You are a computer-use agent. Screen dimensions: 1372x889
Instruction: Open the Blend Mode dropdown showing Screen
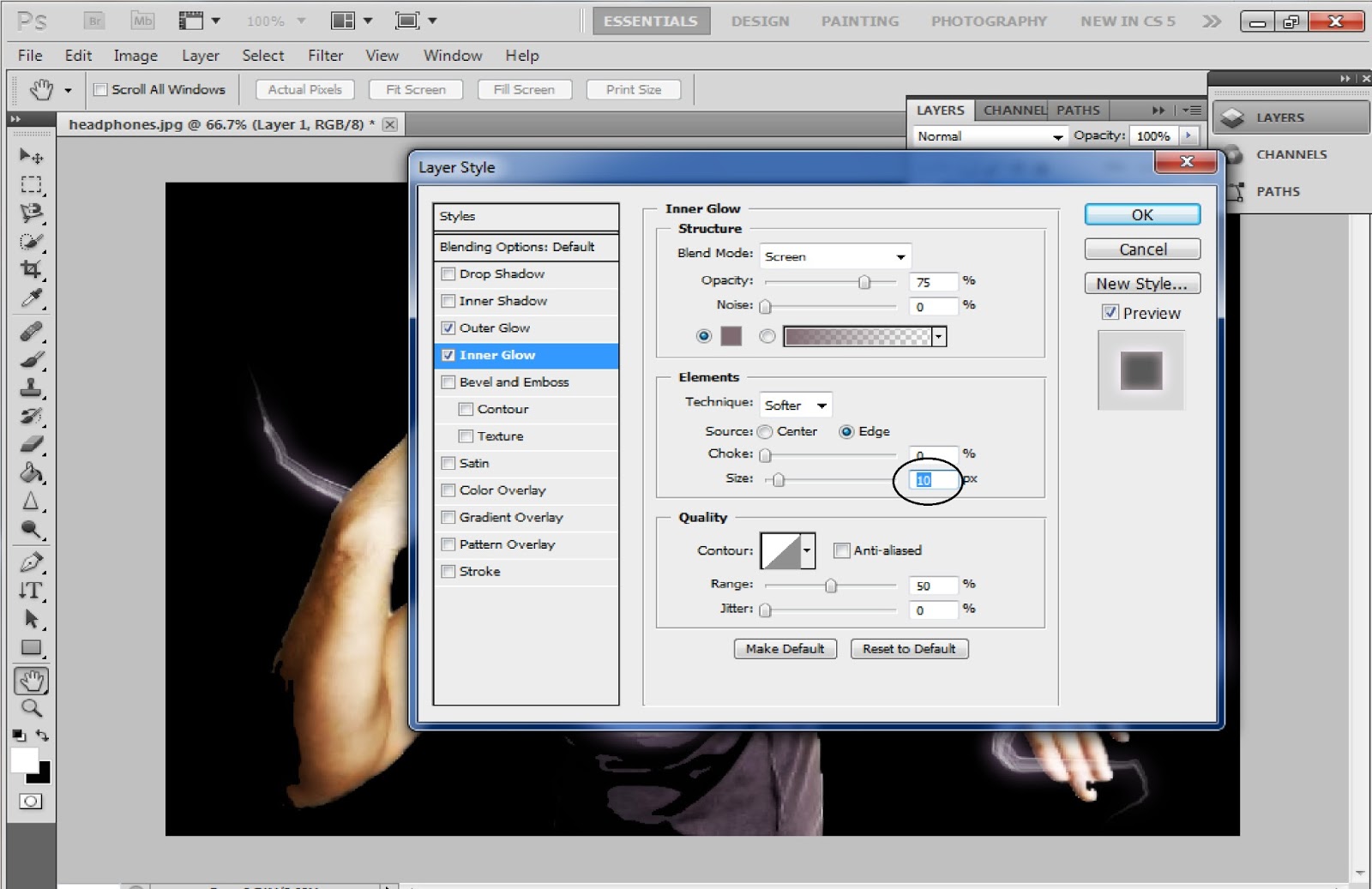click(834, 255)
